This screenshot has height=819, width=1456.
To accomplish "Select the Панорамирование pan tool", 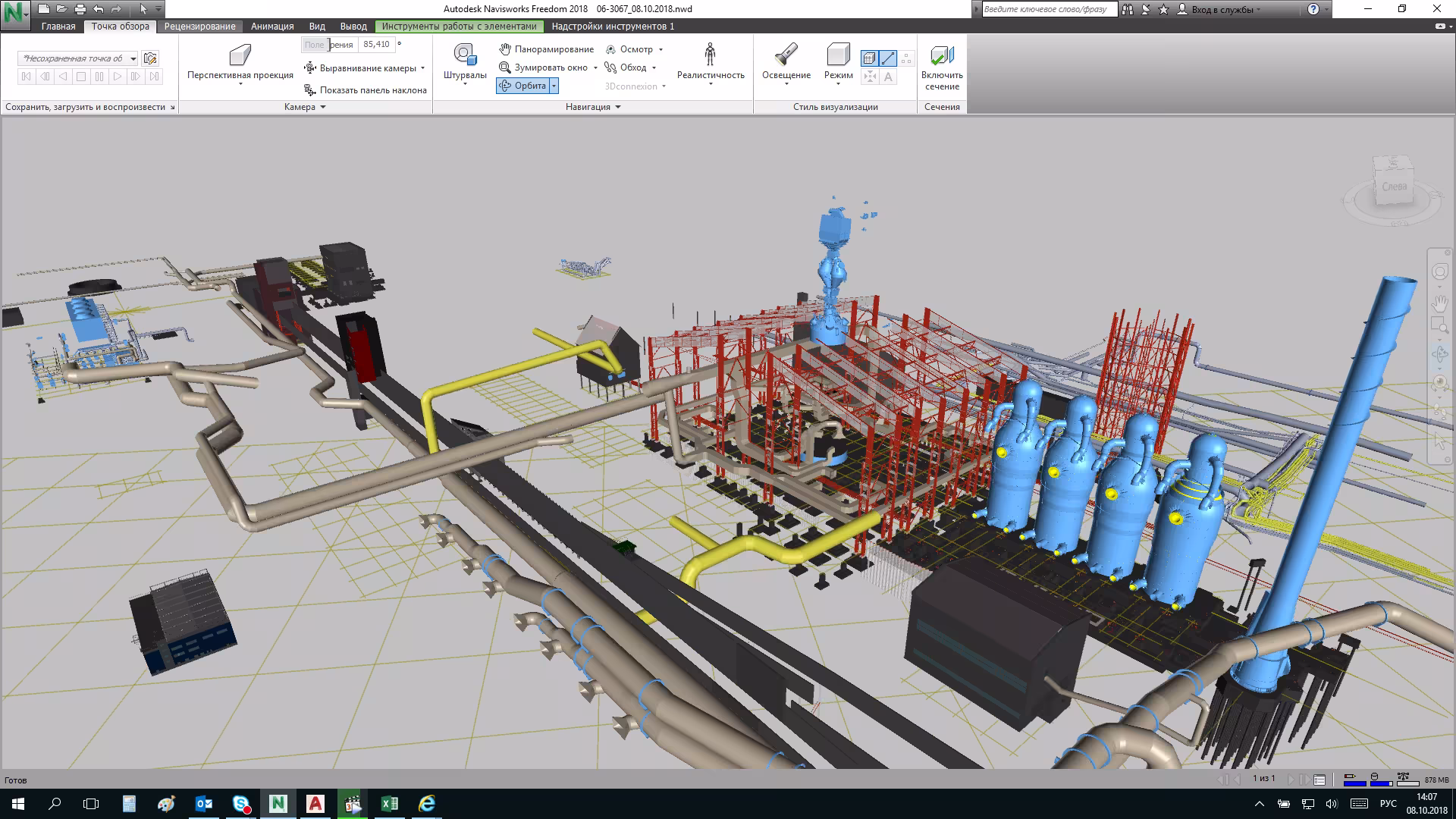I will (546, 49).
